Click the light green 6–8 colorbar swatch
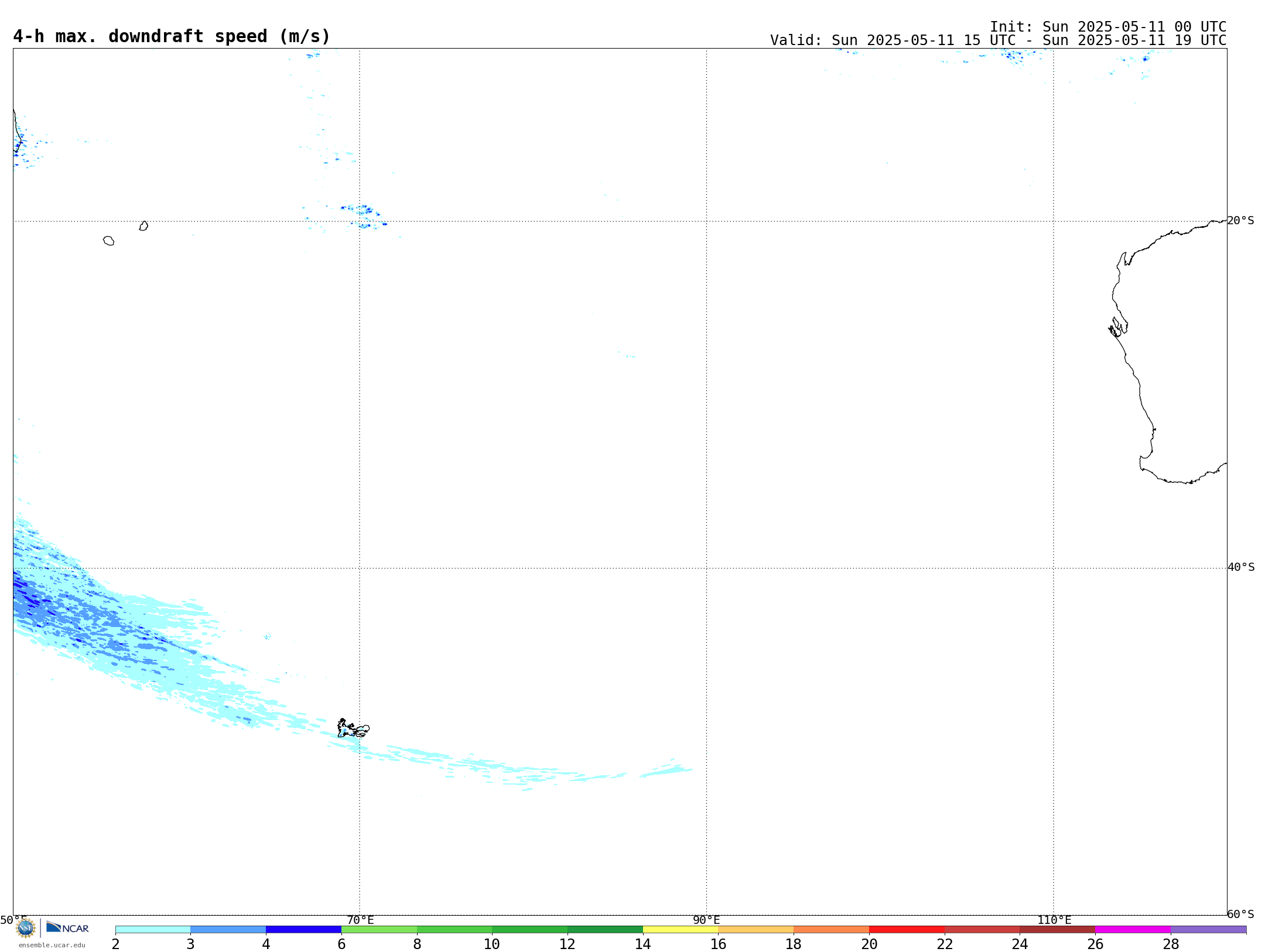This screenshot has width=1265, height=952. tap(379, 930)
